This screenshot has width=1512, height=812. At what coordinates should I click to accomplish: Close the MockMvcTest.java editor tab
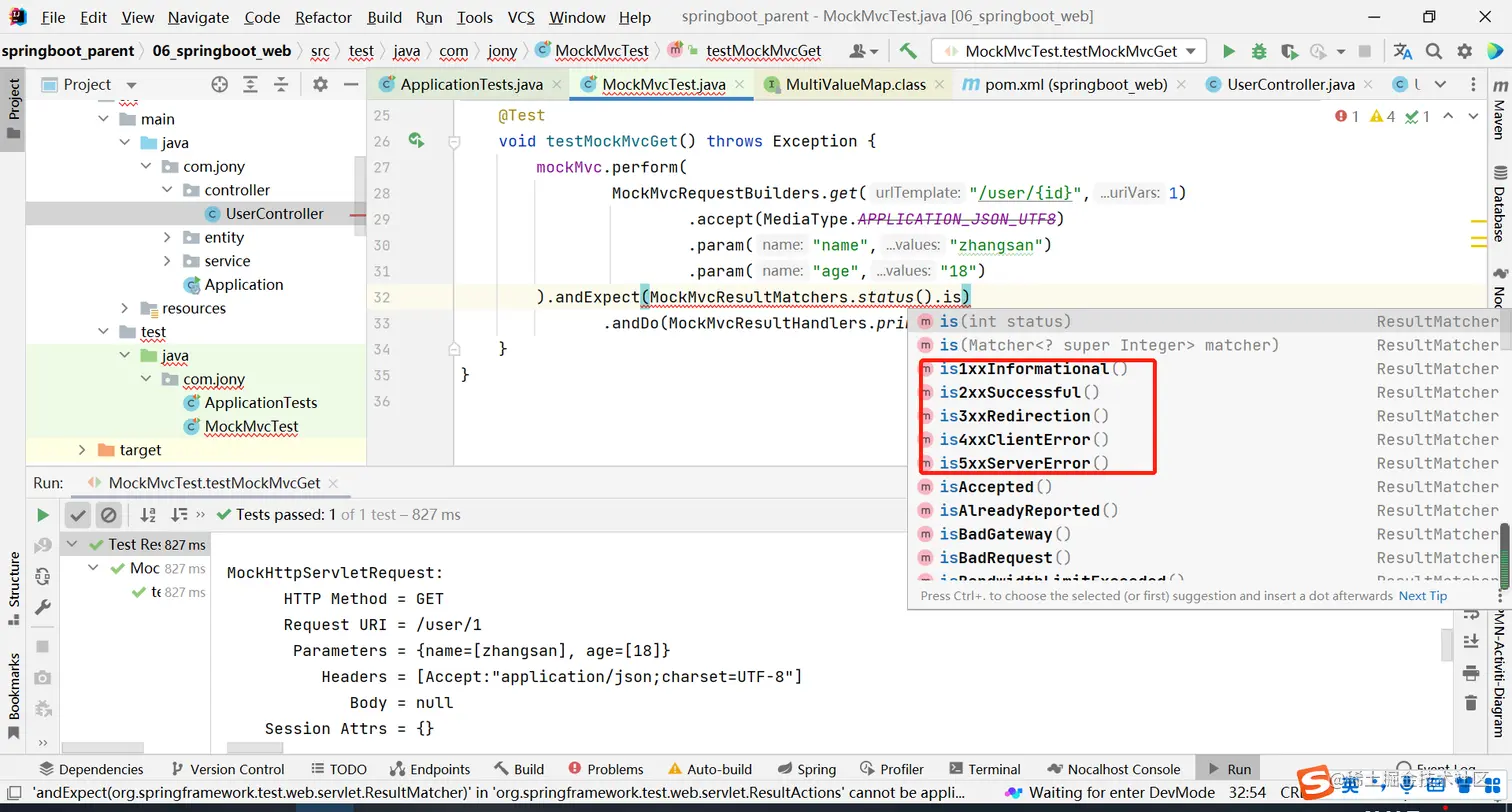pos(738,86)
